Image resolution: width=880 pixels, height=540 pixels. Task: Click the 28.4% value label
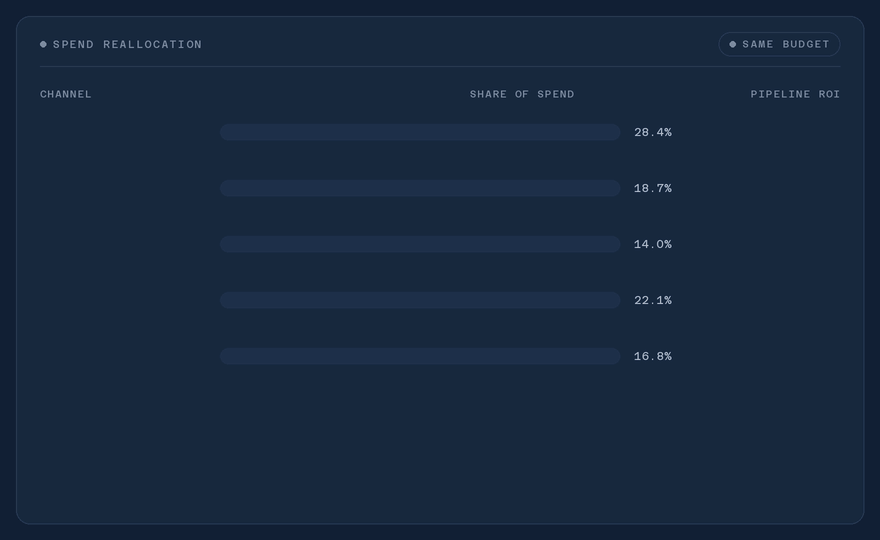pos(653,132)
